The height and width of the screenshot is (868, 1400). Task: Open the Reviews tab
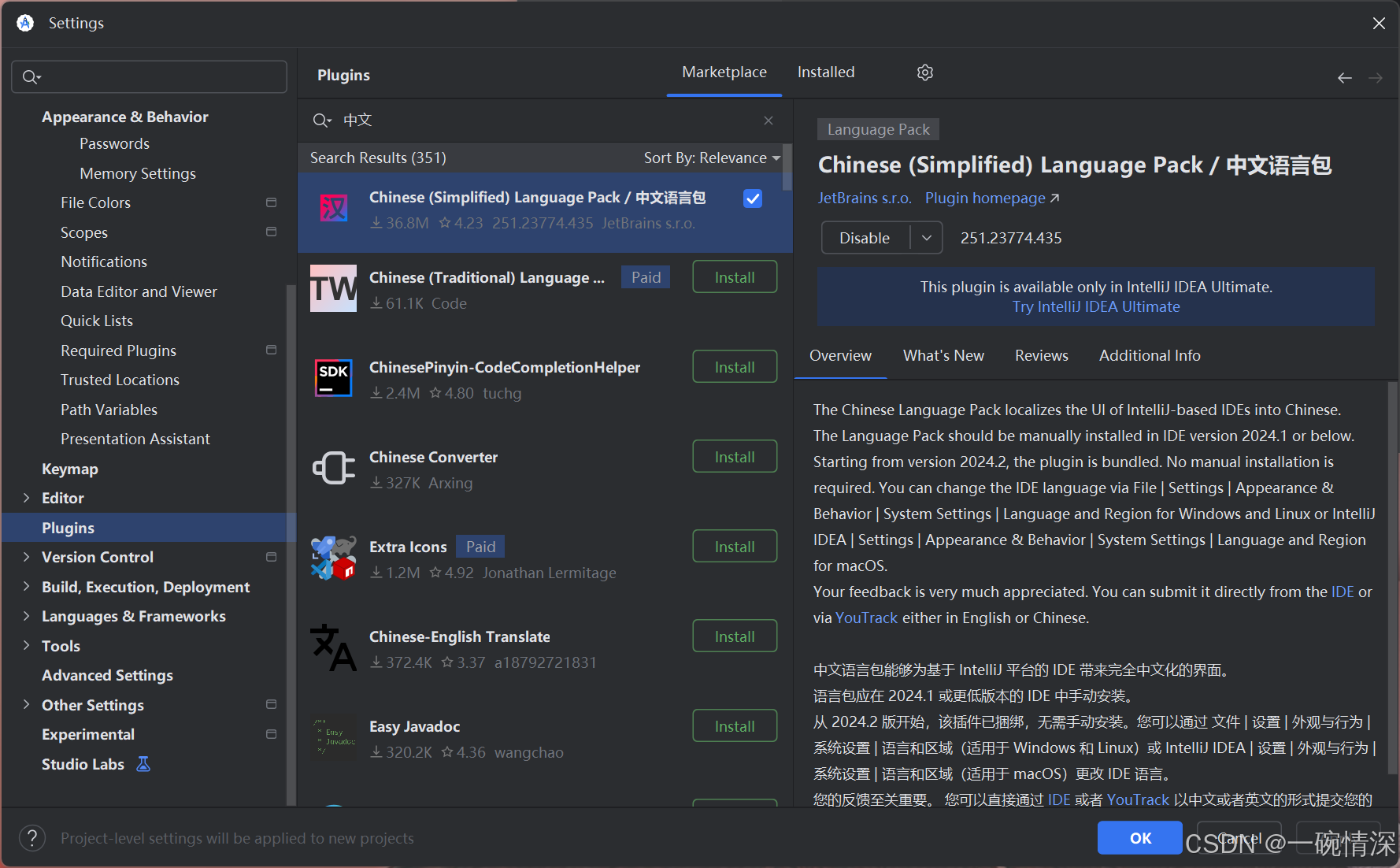[x=1042, y=356]
